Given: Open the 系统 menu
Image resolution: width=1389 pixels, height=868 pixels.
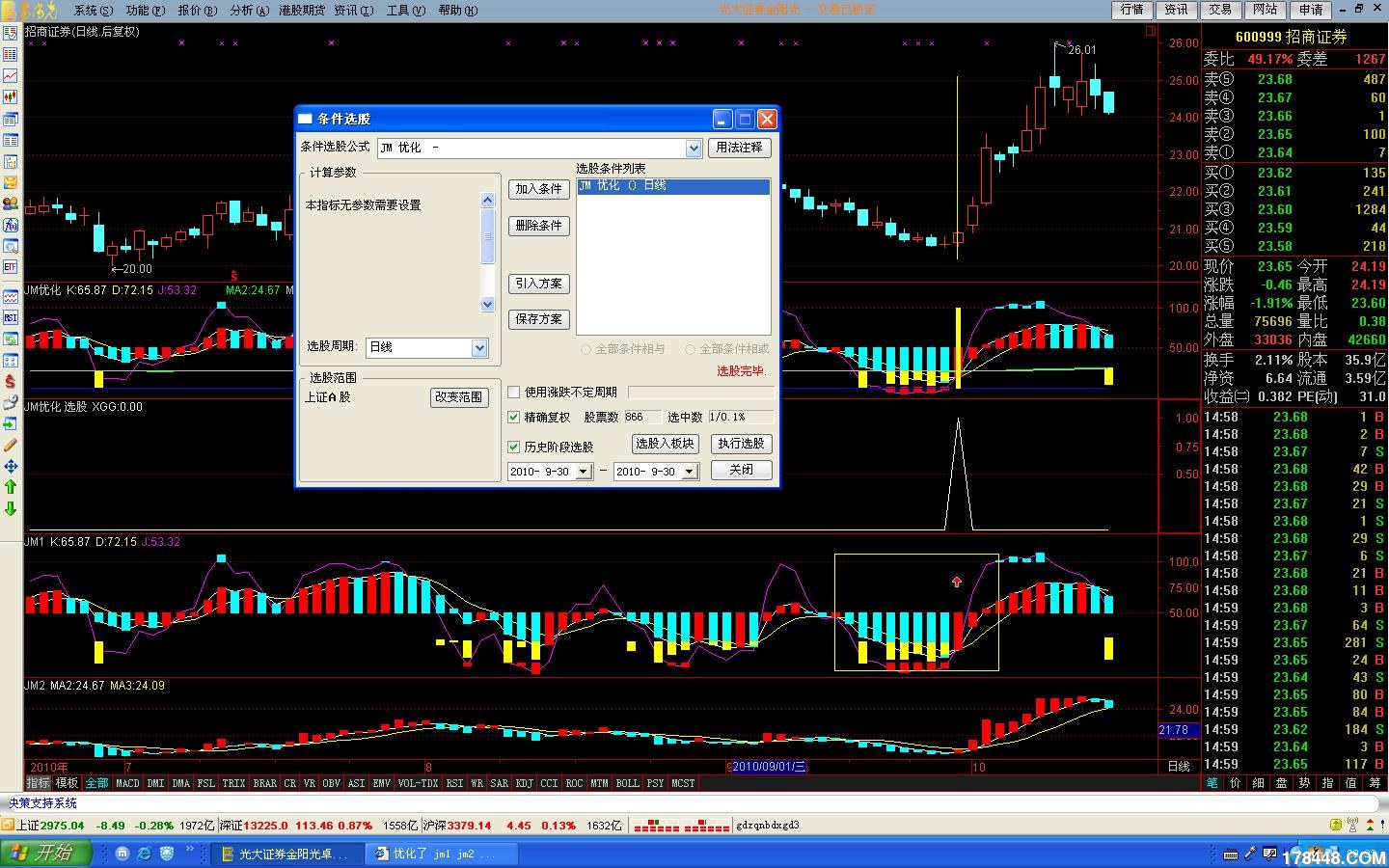Looking at the screenshot, I should click(93, 10).
